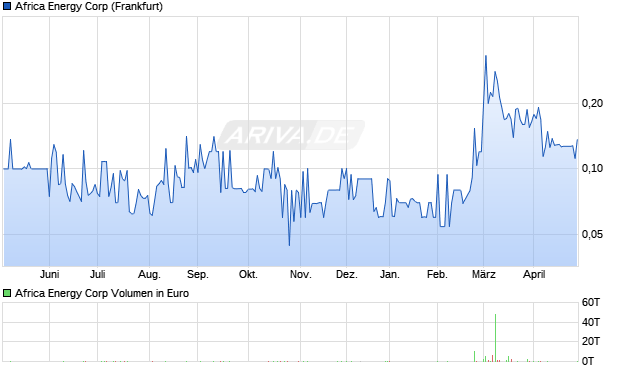
Task: Click the 'Dez.' month label
Action: (x=347, y=274)
